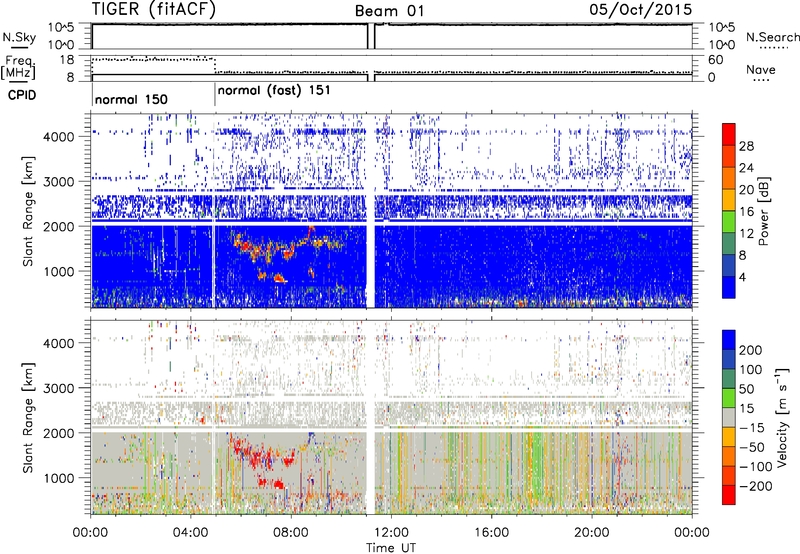The image size is (800, 554).
Task: Click the 28 tick on the power colorbar
Action: pos(746,146)
